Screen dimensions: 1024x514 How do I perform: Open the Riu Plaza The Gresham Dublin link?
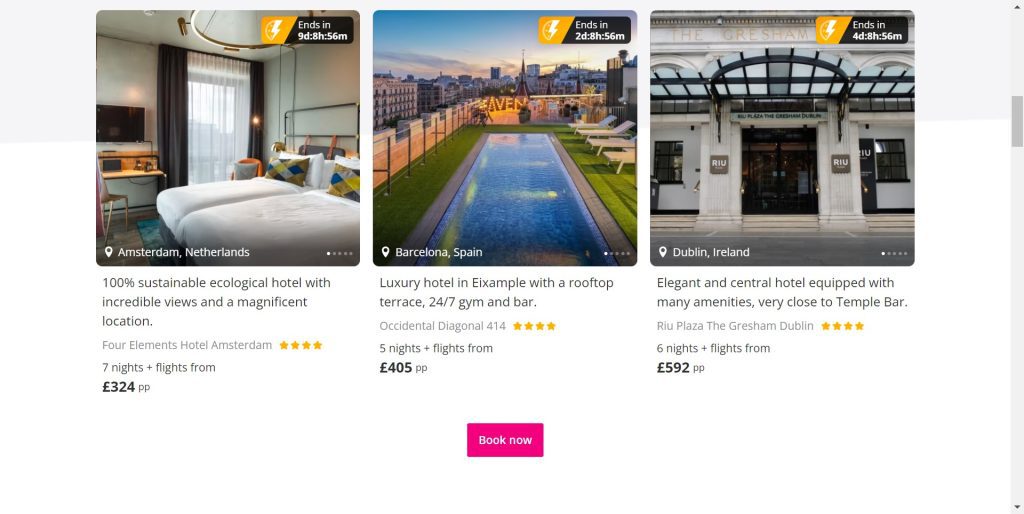[735, 326]
